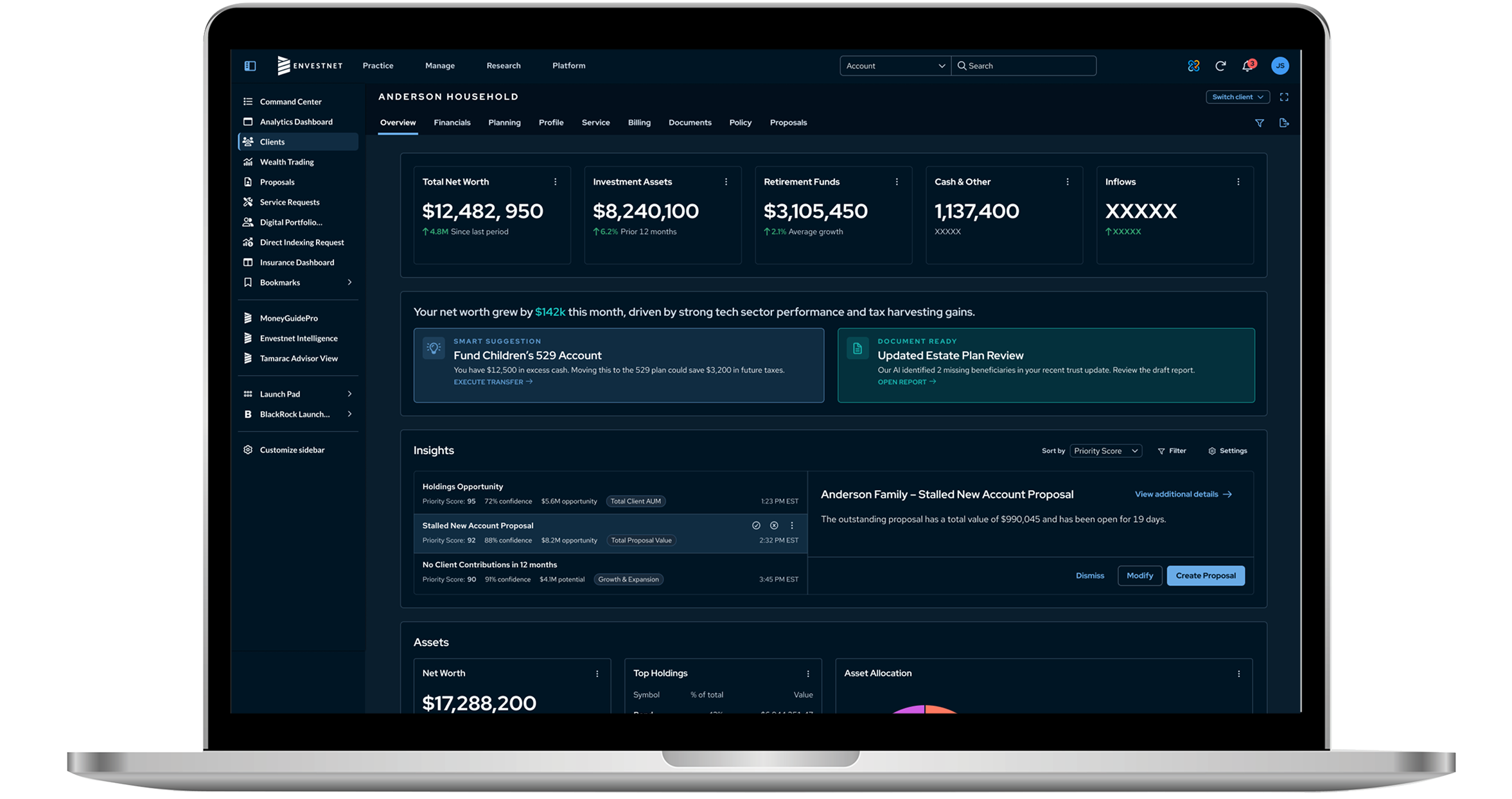Open the notifications bell
The image size is (1512, 799).
1247,66
